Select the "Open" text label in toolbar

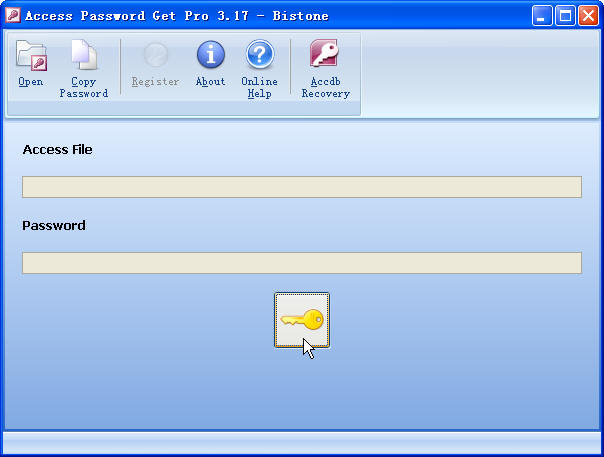coord(31,82)
